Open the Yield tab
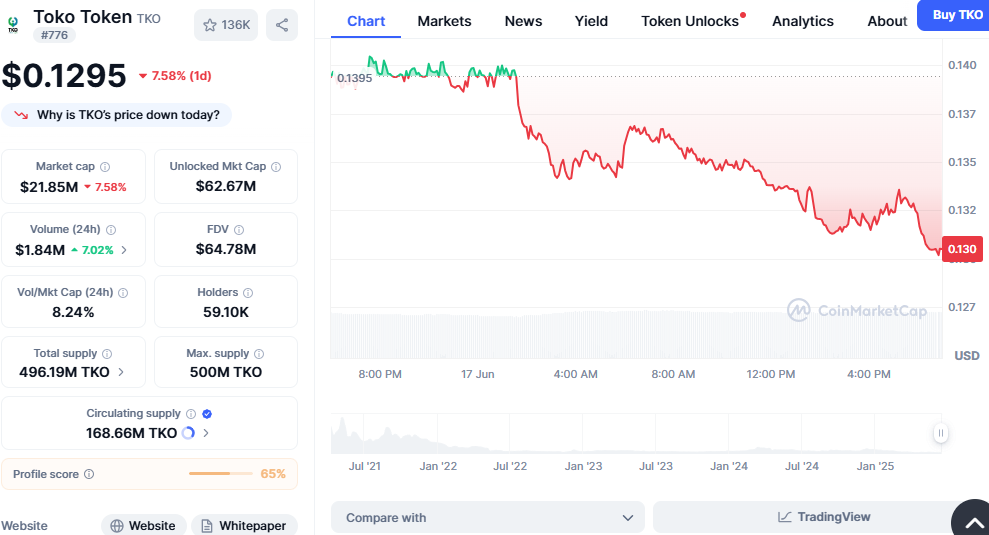989x535 pixels. tap(591, 21)
